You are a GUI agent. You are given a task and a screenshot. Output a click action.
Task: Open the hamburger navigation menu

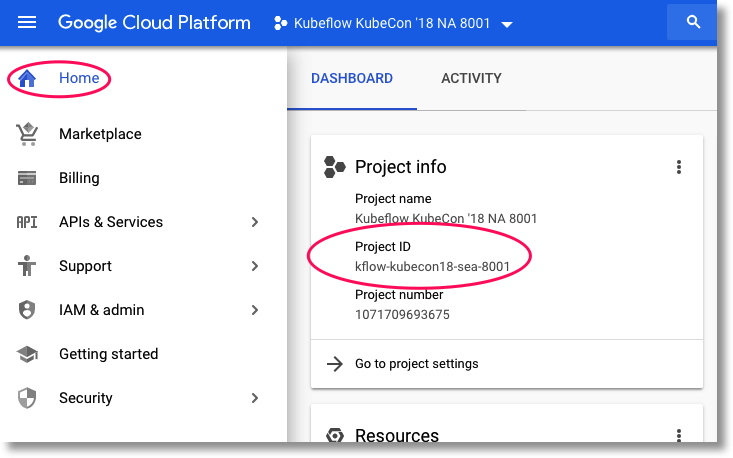[27, 23]
